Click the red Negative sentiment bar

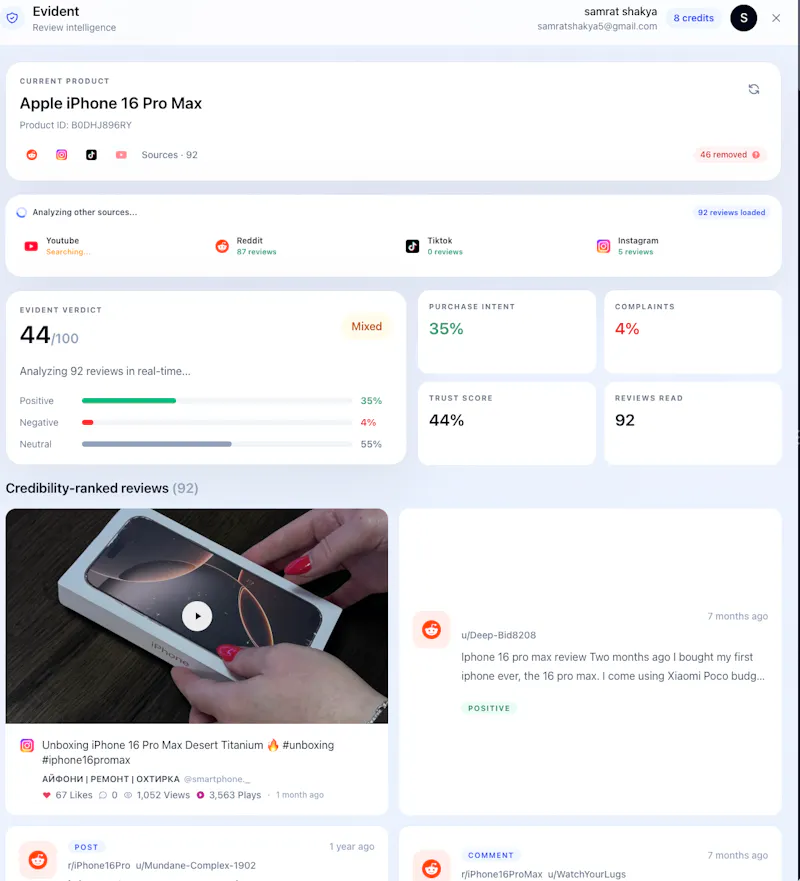pyautogui.click(x=88, y=422)
